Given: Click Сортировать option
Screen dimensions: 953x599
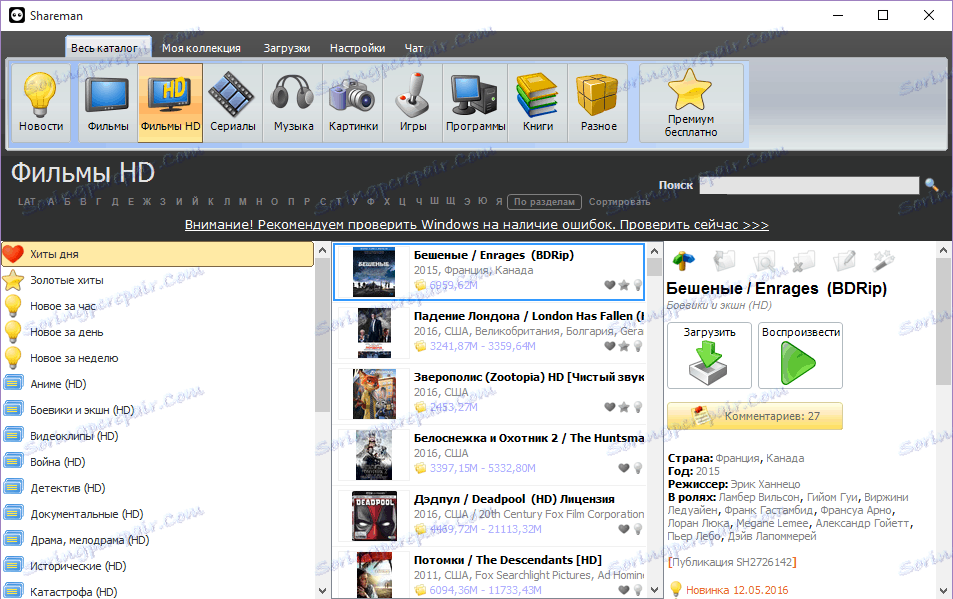Looking at the screenshot, I should point(619,202).
